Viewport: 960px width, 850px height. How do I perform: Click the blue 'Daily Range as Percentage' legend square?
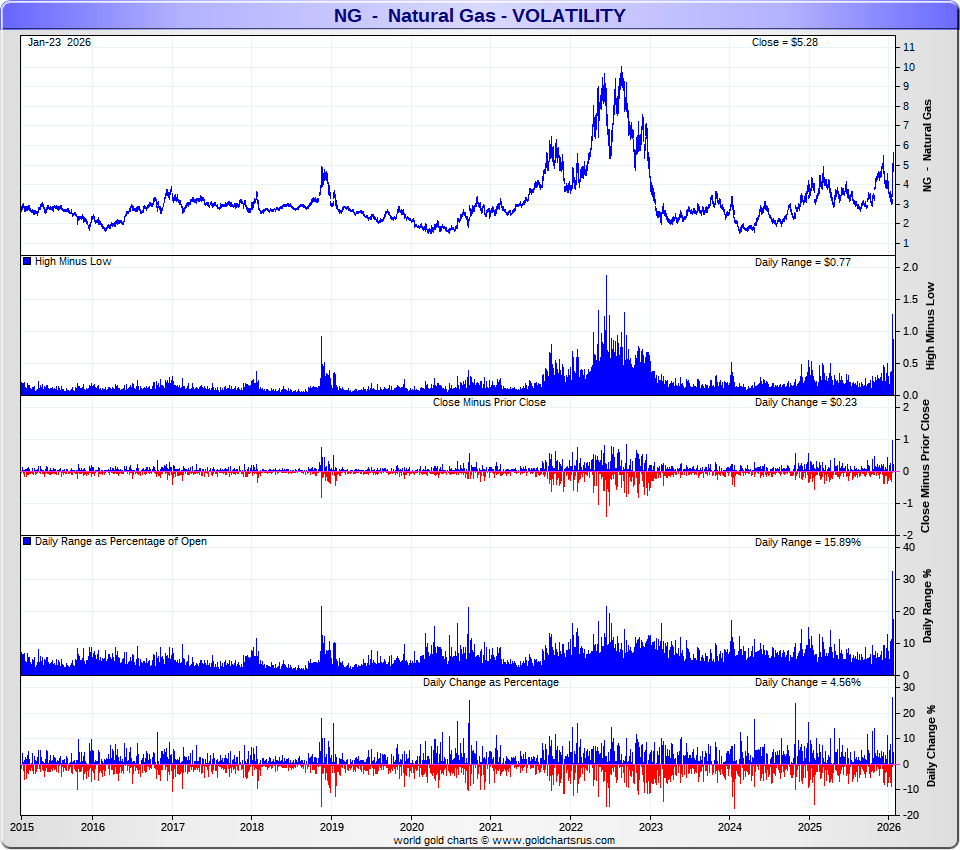point(27,541)
